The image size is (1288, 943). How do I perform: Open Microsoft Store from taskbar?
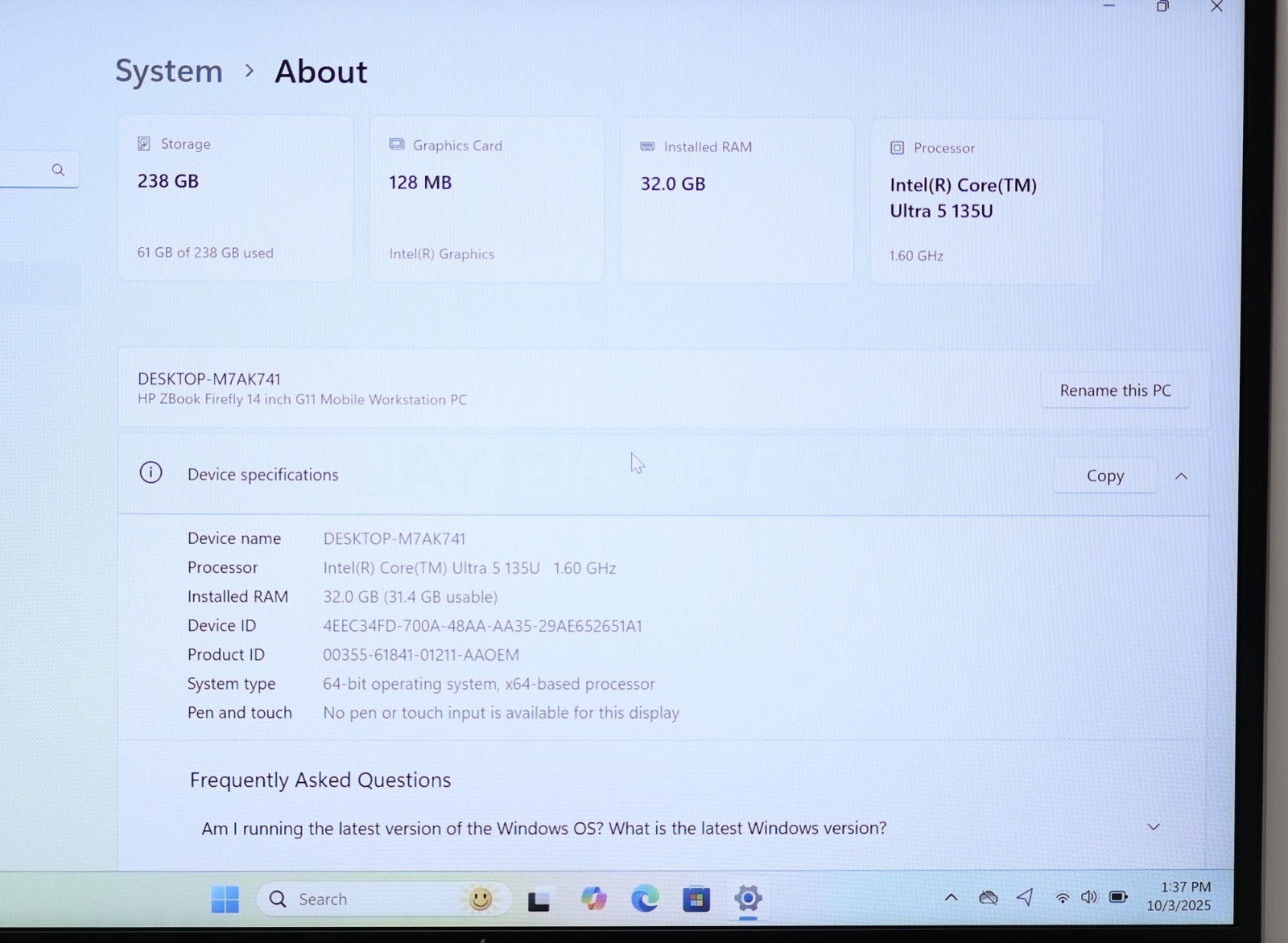point(696,899)
